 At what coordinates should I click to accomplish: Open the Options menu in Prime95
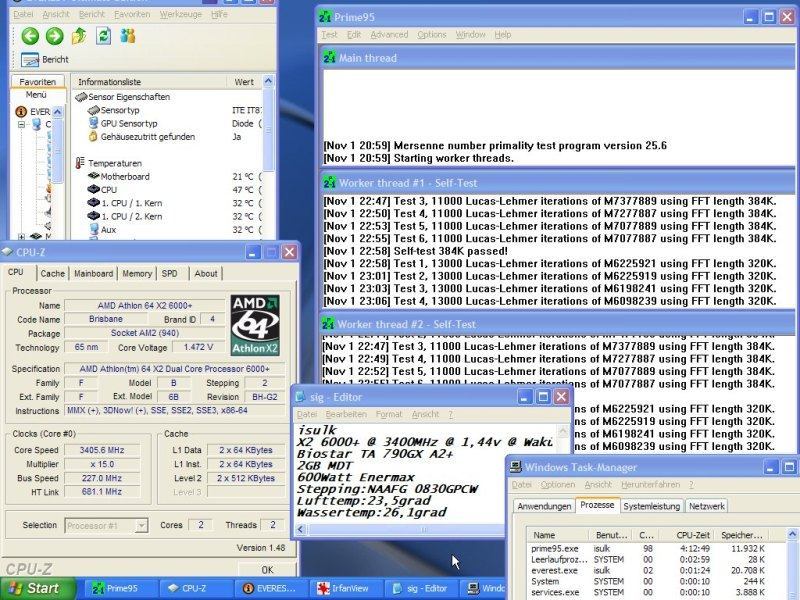(432, 35)
